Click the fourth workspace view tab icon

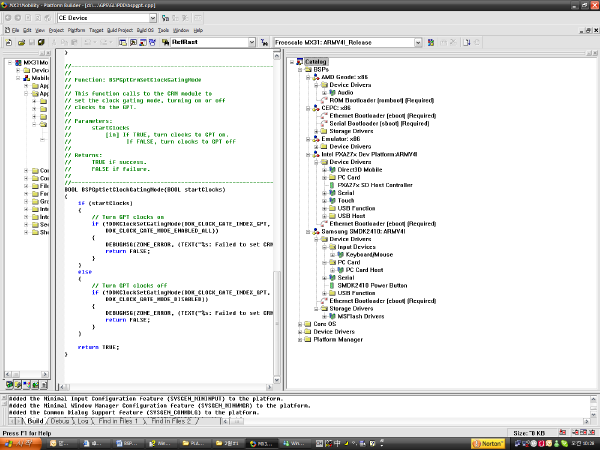click(35, 384)
